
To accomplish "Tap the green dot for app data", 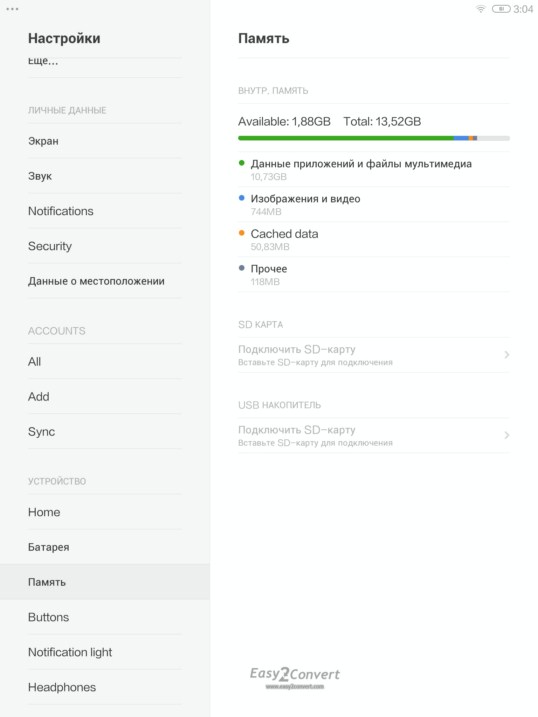I will [x=242, y=163].
